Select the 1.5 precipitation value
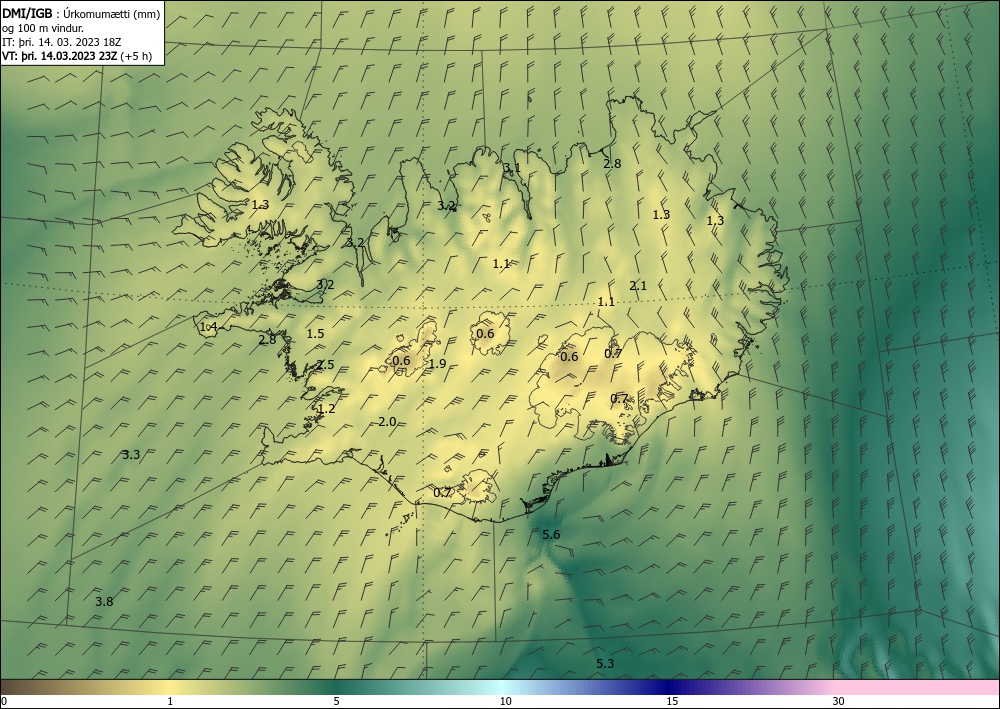 [315, 333]
